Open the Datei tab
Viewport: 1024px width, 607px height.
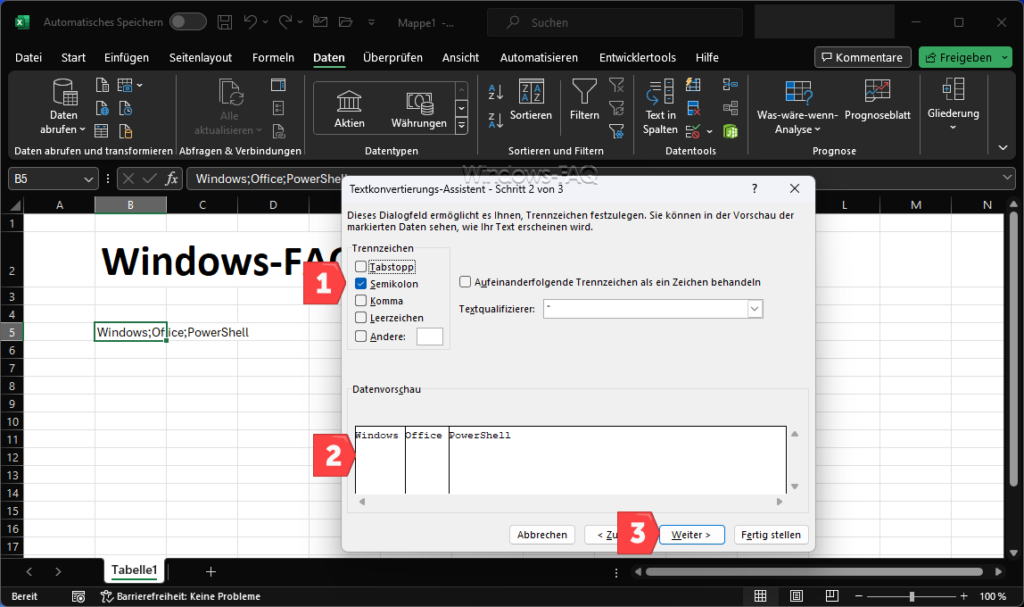pyautogui.click(x=28, y=57)
